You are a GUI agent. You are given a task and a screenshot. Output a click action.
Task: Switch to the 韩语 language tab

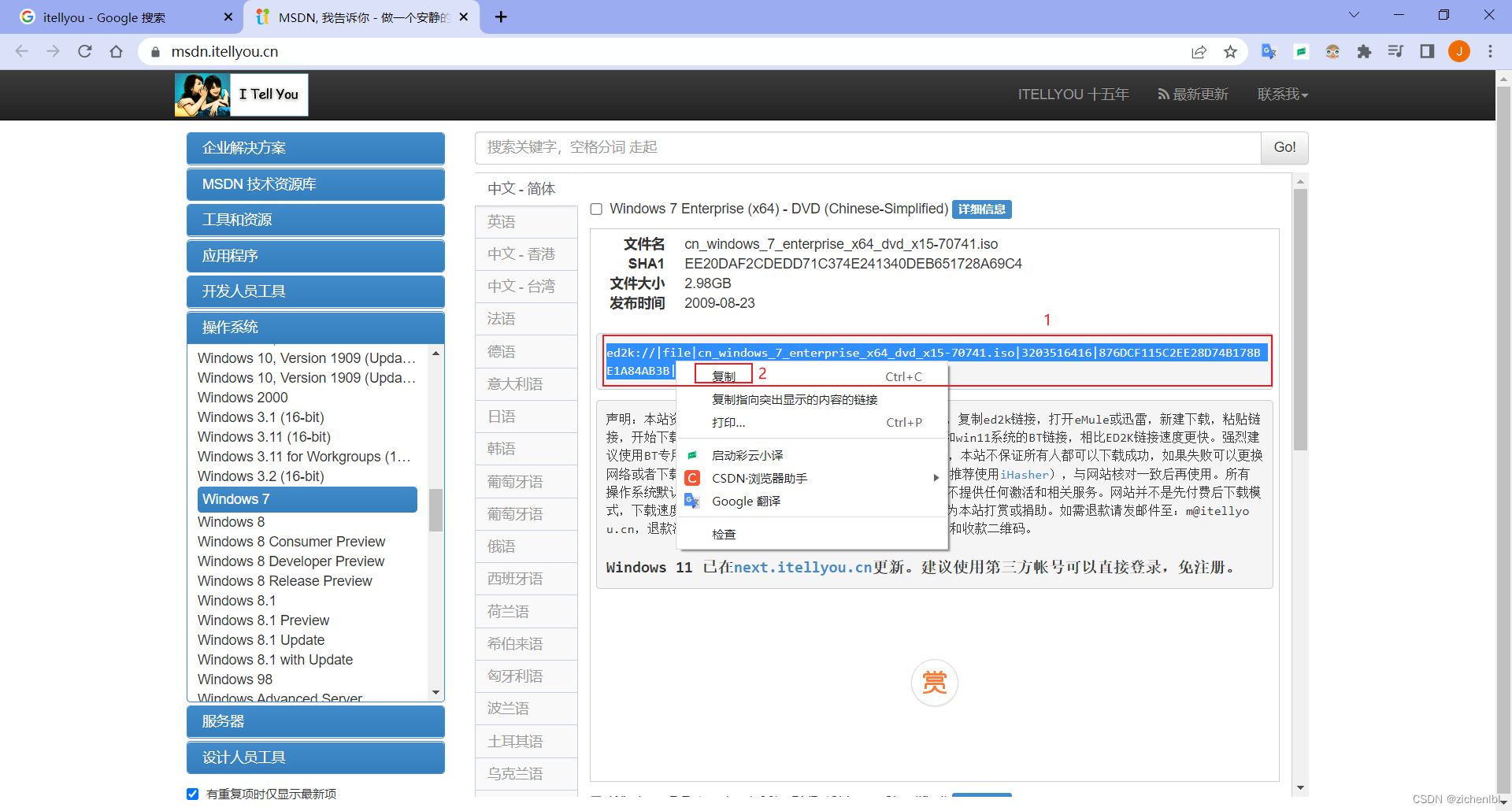click(526, 449)
